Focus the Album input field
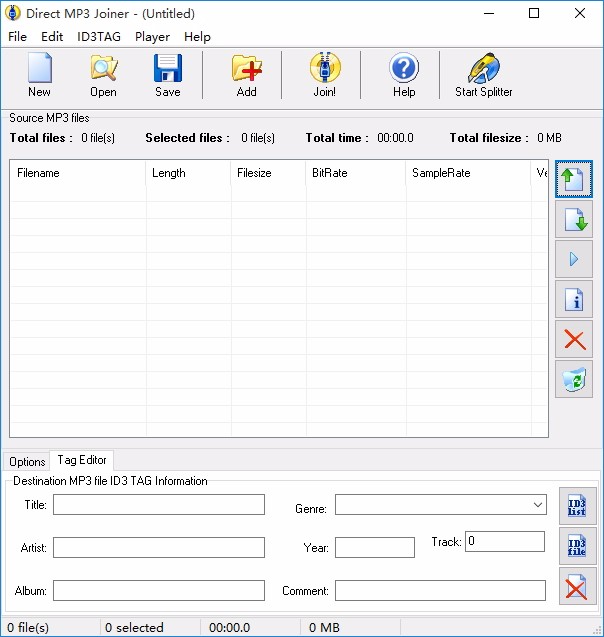The height and width of the screenshot is (637, 604). coord(159,590)
